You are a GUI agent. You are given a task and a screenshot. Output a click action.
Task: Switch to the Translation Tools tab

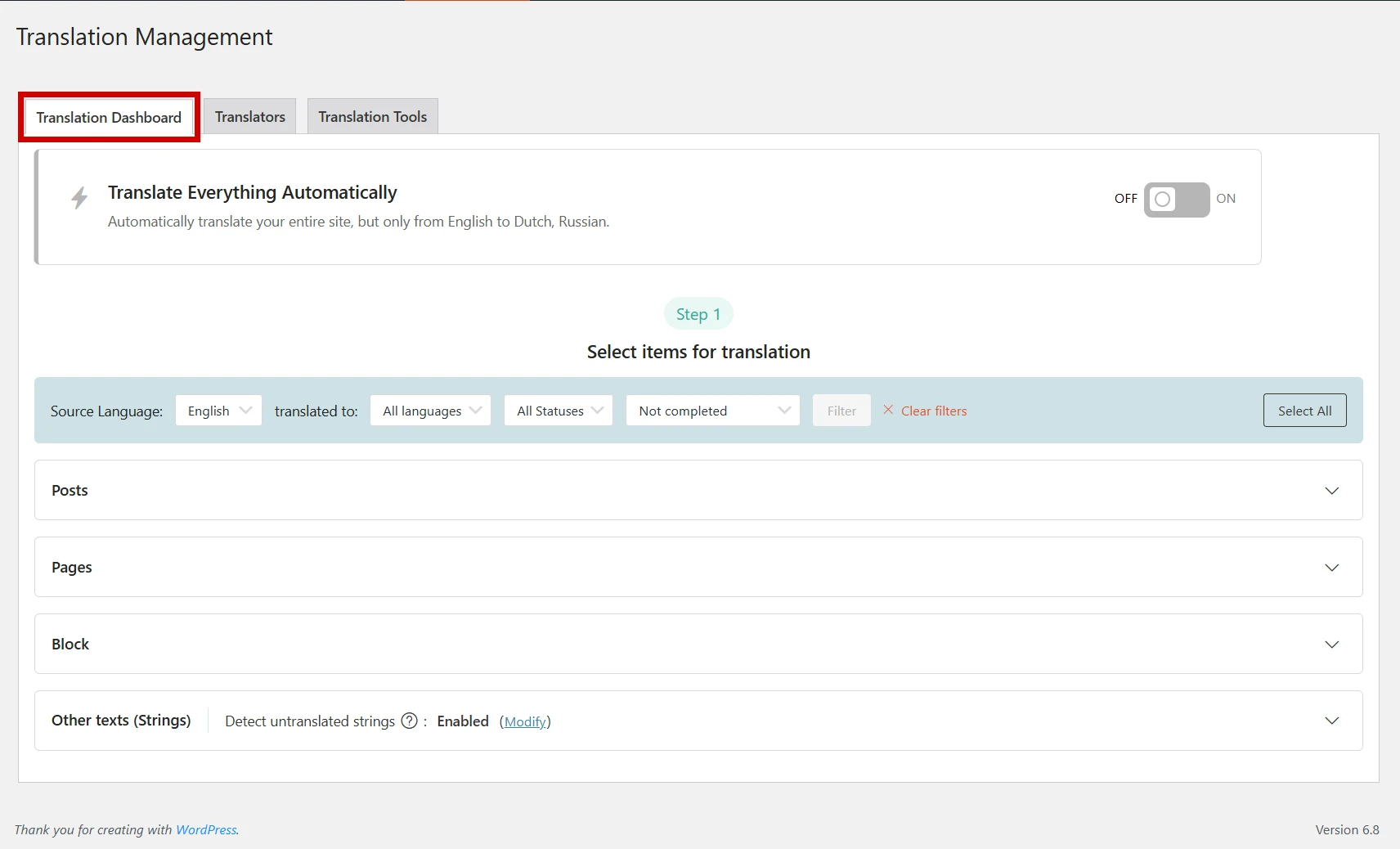(372, 116)
